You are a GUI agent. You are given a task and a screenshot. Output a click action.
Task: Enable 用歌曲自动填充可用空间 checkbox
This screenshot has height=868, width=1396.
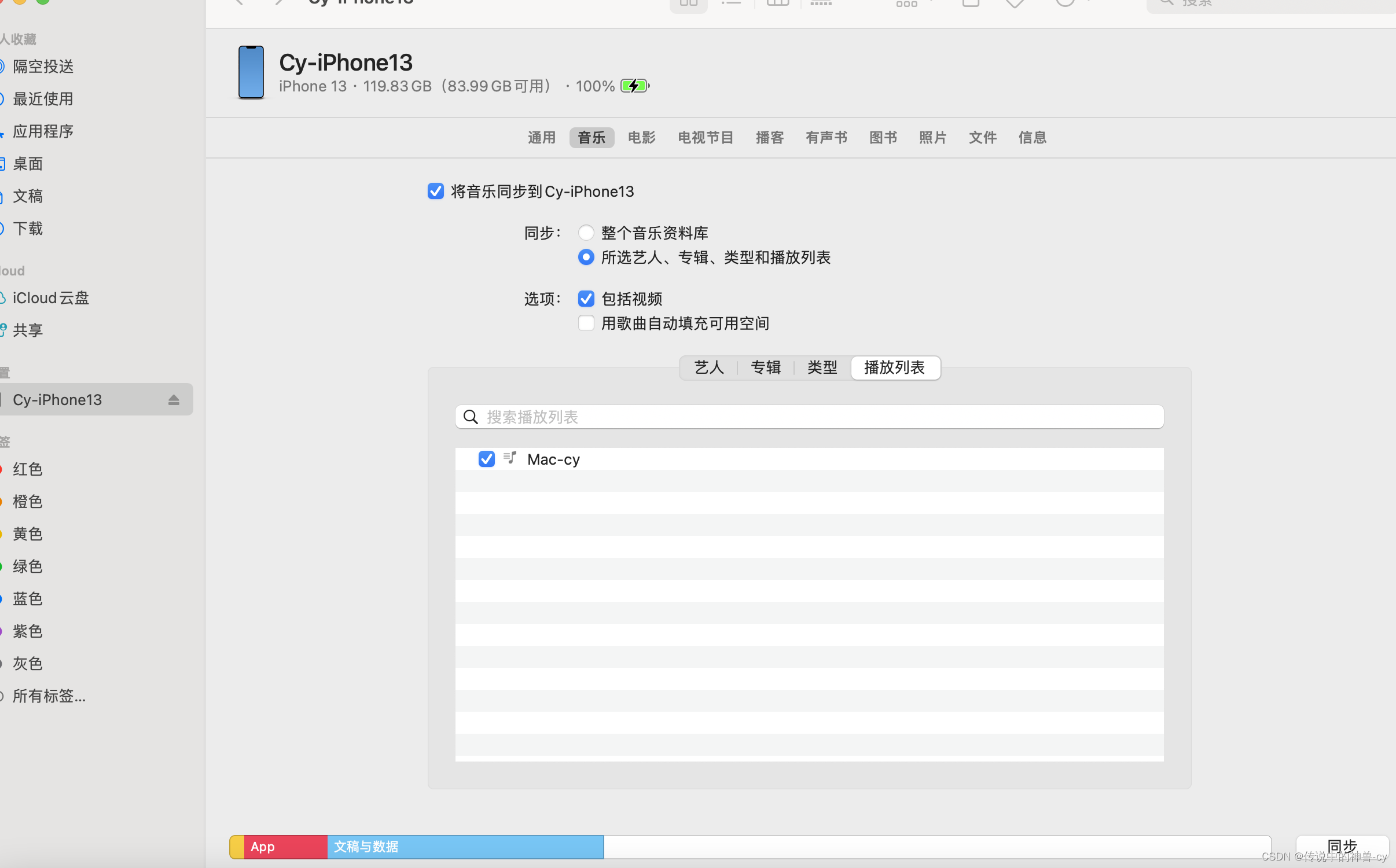pyautogui.click(x=586, y=323)
